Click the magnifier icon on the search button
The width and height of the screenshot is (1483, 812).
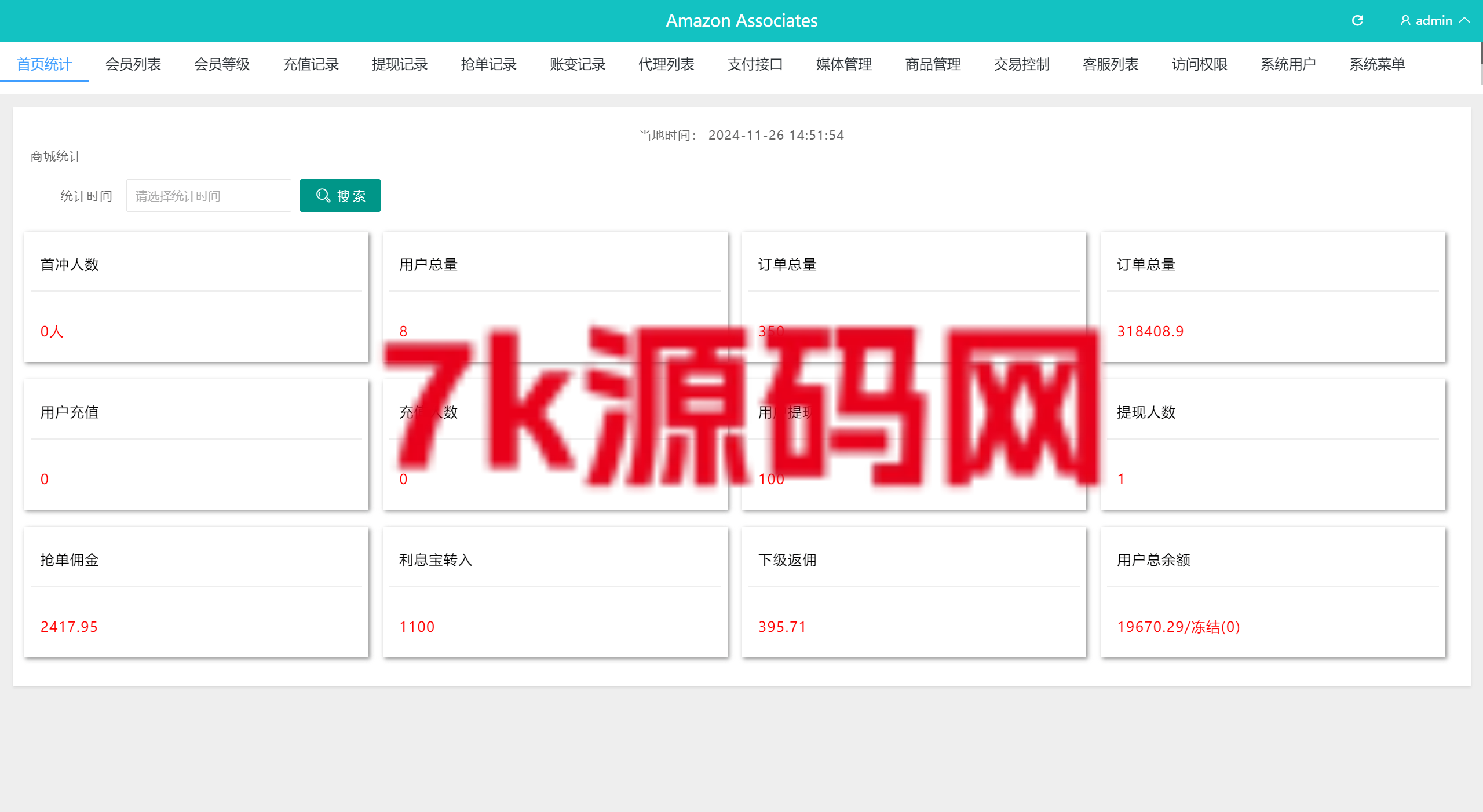point(323,196)
